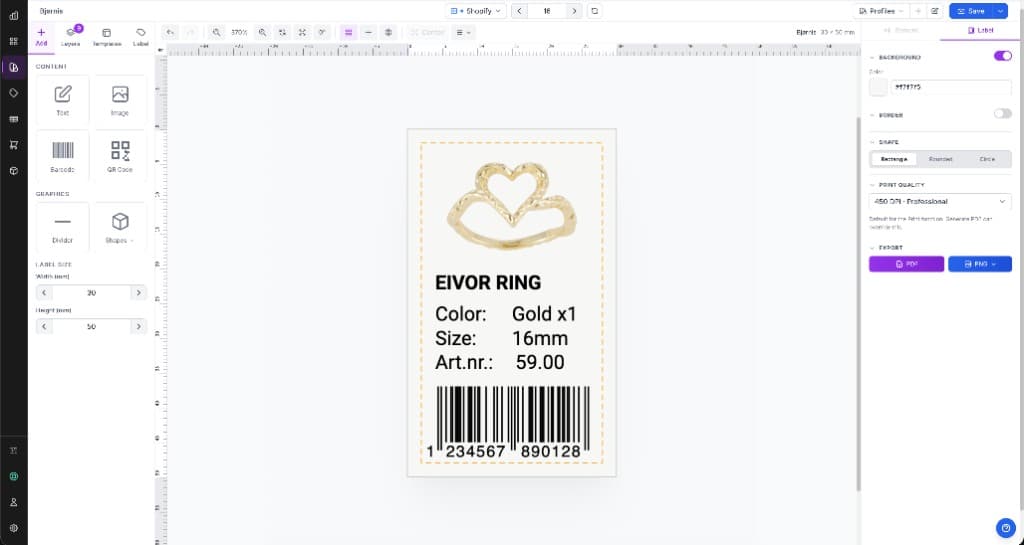
Task: Click the background color swatch
Action: click(878, 87)
